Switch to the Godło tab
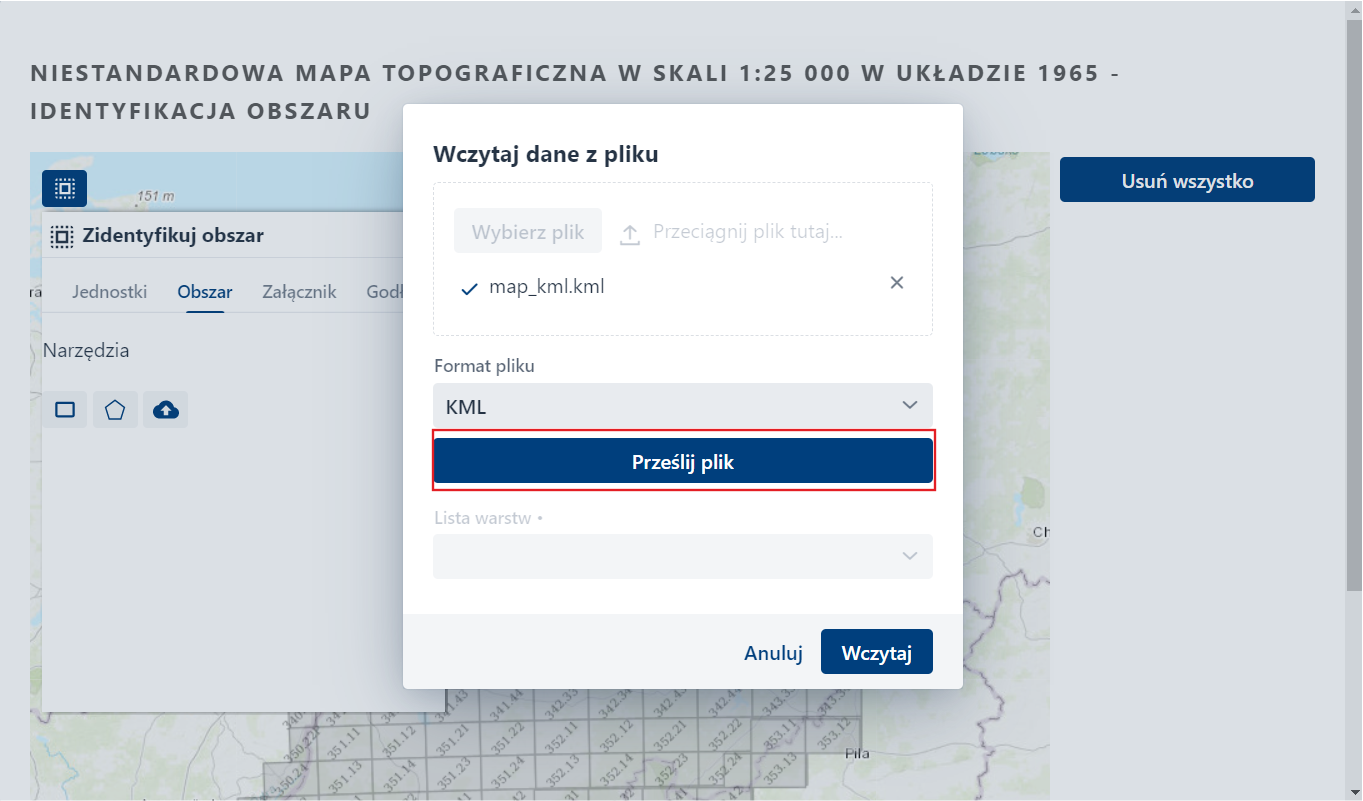Image resolution: width=1363 pixels, height=801 pixels. point(385,291)
